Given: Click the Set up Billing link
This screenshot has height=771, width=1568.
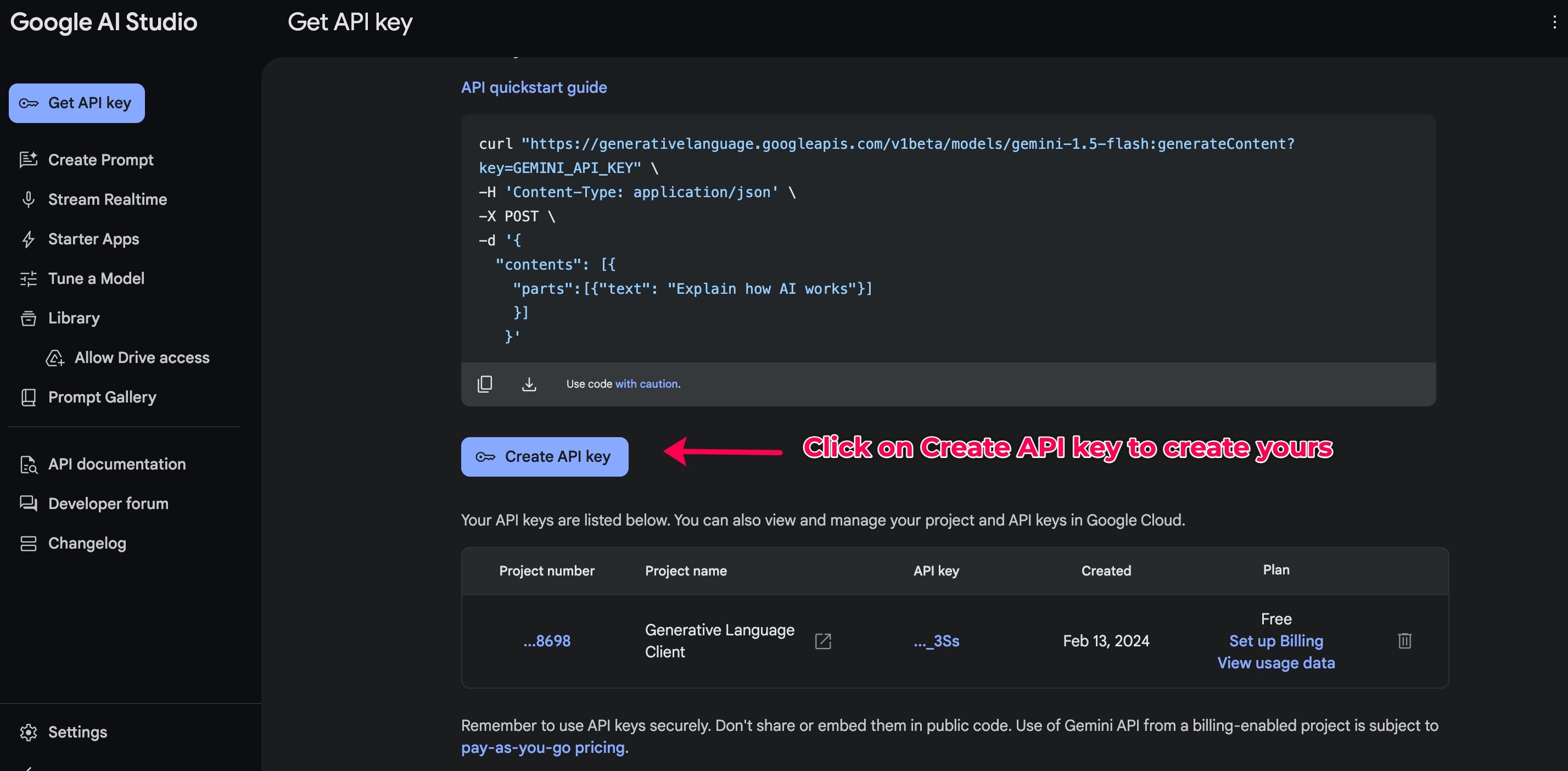Looking at the screenshot, I should click(x=1276, y=641).
